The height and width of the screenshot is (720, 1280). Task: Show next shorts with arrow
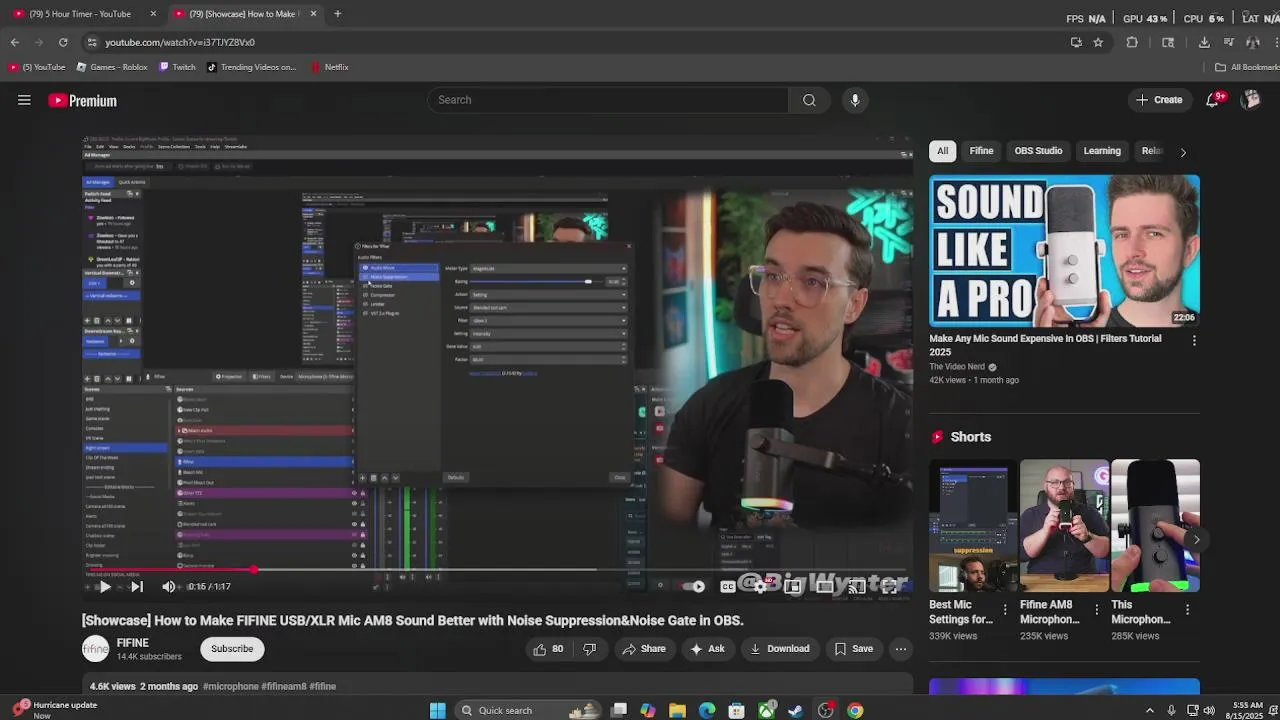pyautogui.click(x=1196, y=540)
